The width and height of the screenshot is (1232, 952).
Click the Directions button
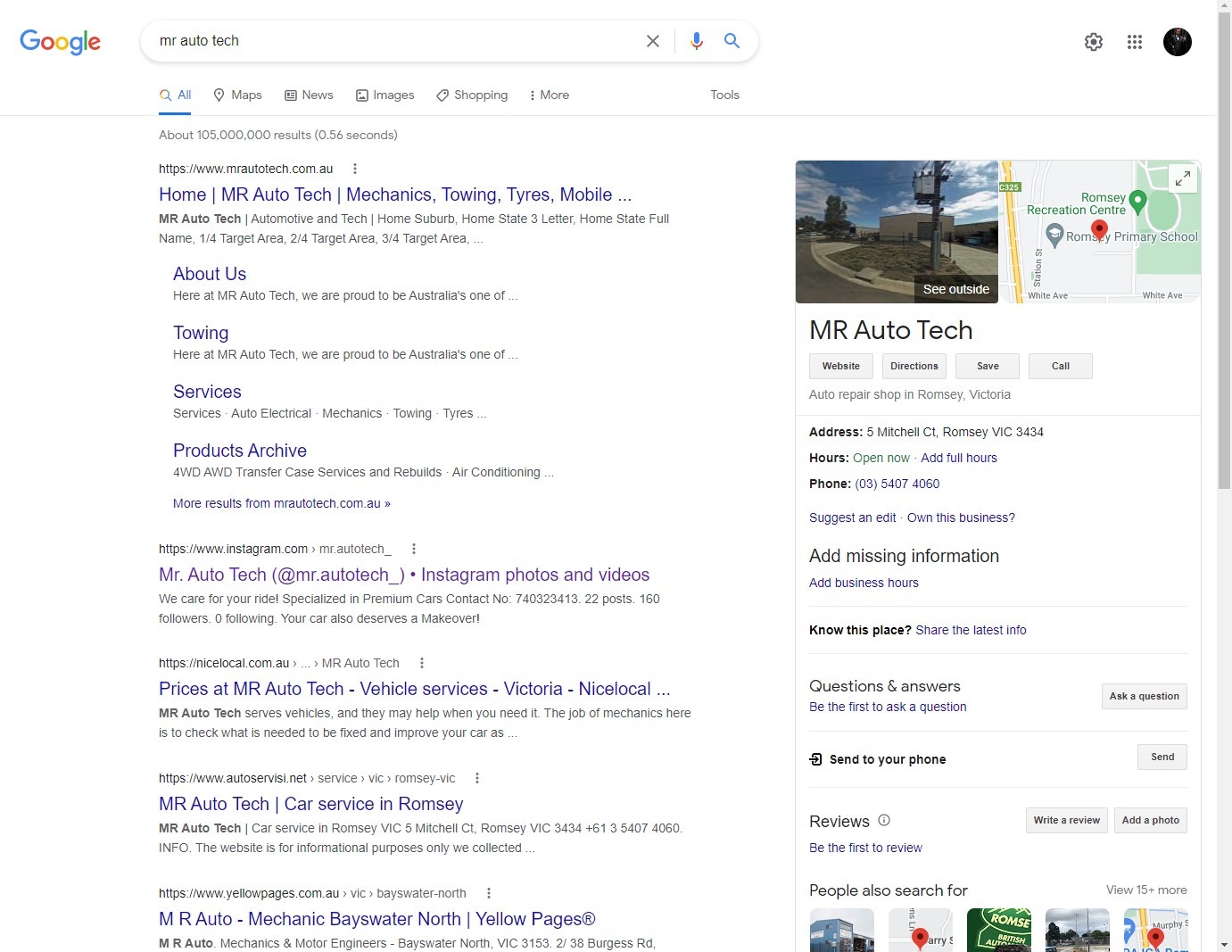(914, 366)
